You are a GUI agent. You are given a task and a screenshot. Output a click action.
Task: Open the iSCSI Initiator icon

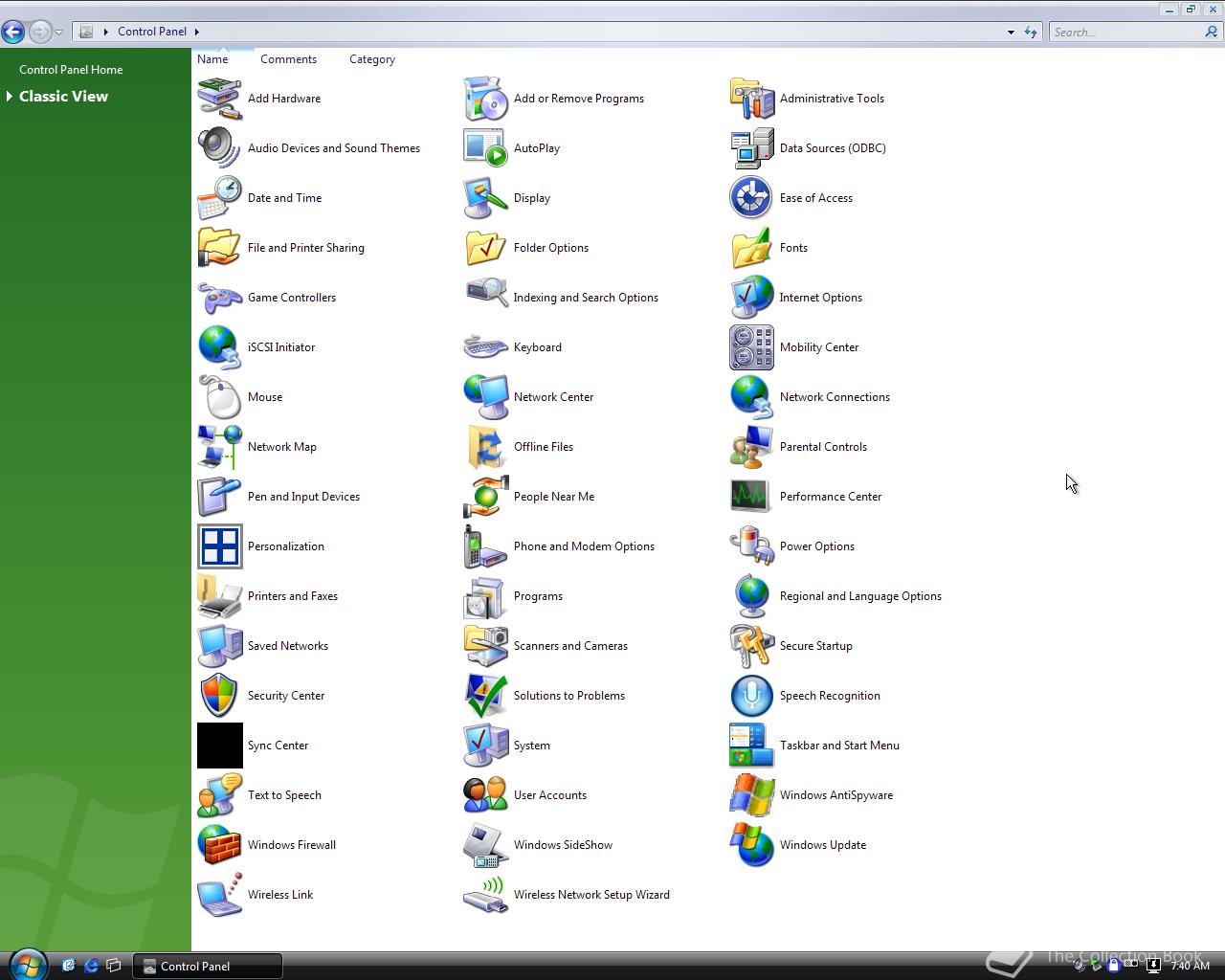pos(219,347)
